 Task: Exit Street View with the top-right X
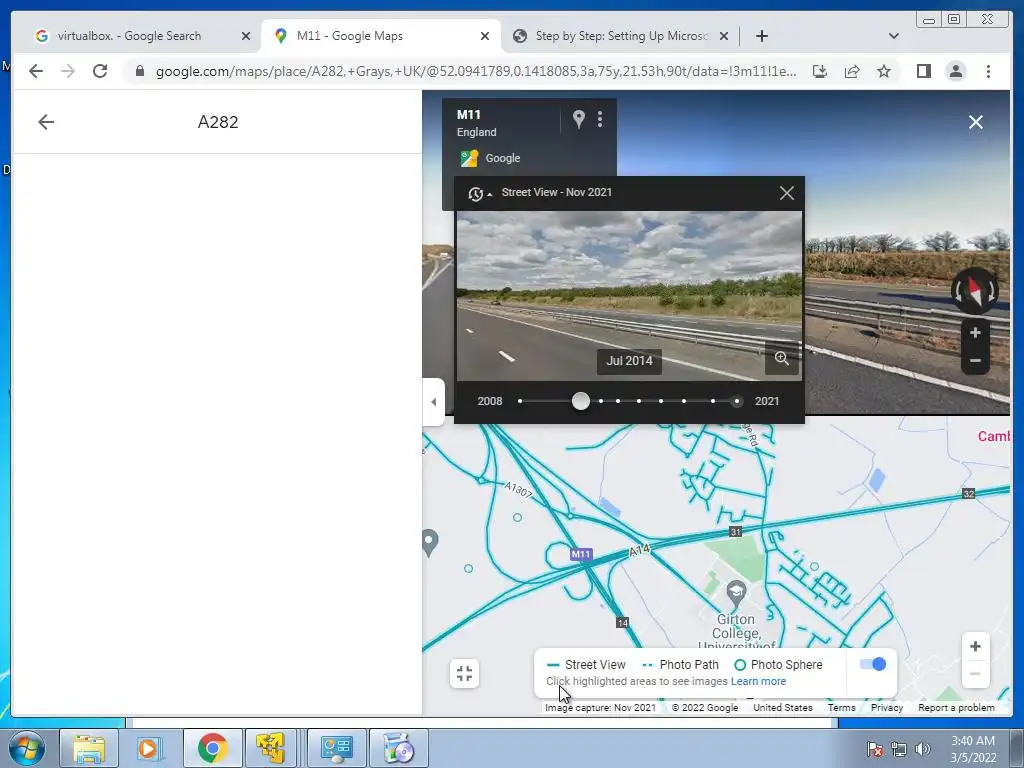(976, 122)
